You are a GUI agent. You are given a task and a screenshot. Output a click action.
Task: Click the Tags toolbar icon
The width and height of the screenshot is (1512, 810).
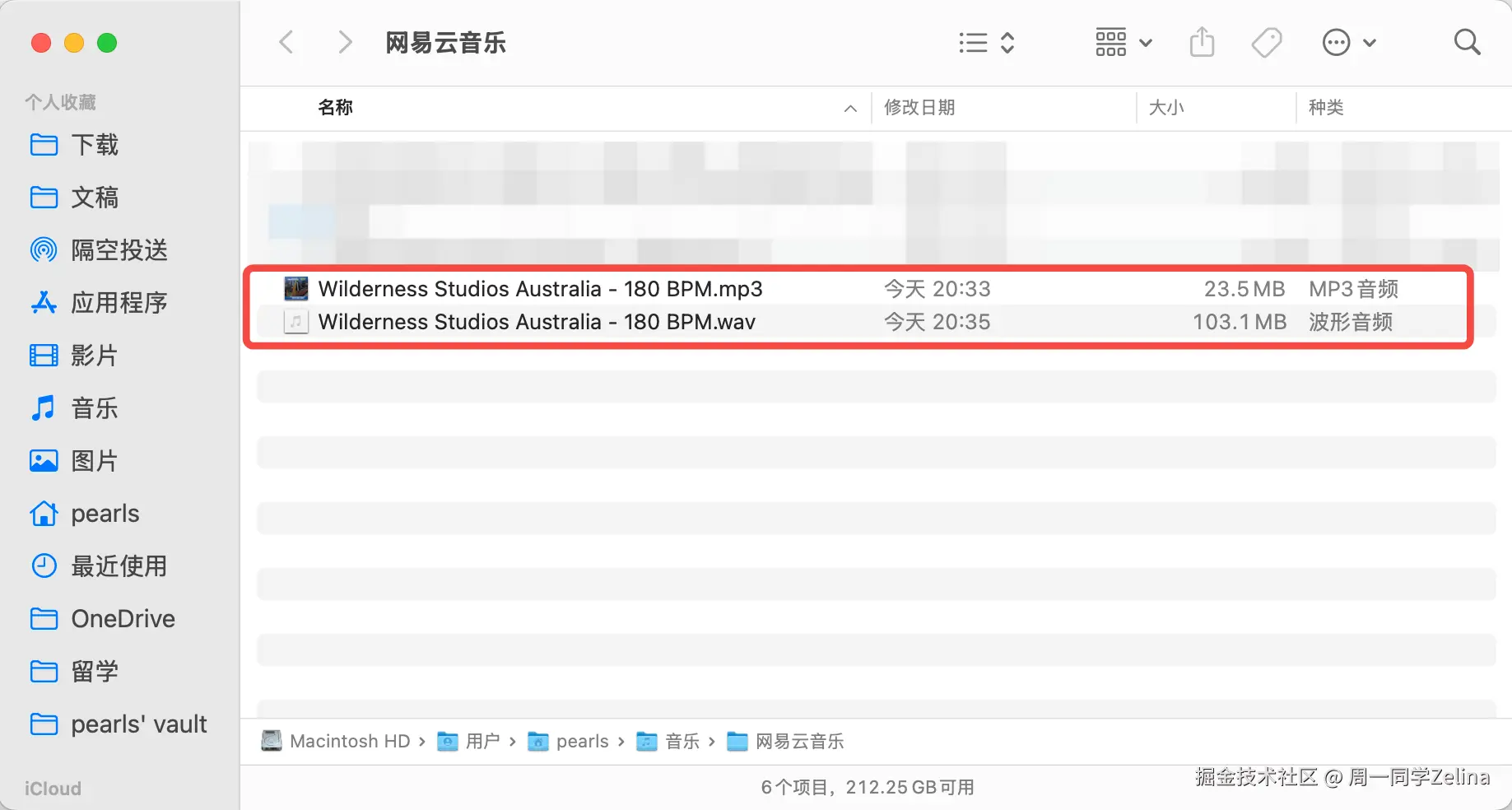[1267, 43]
